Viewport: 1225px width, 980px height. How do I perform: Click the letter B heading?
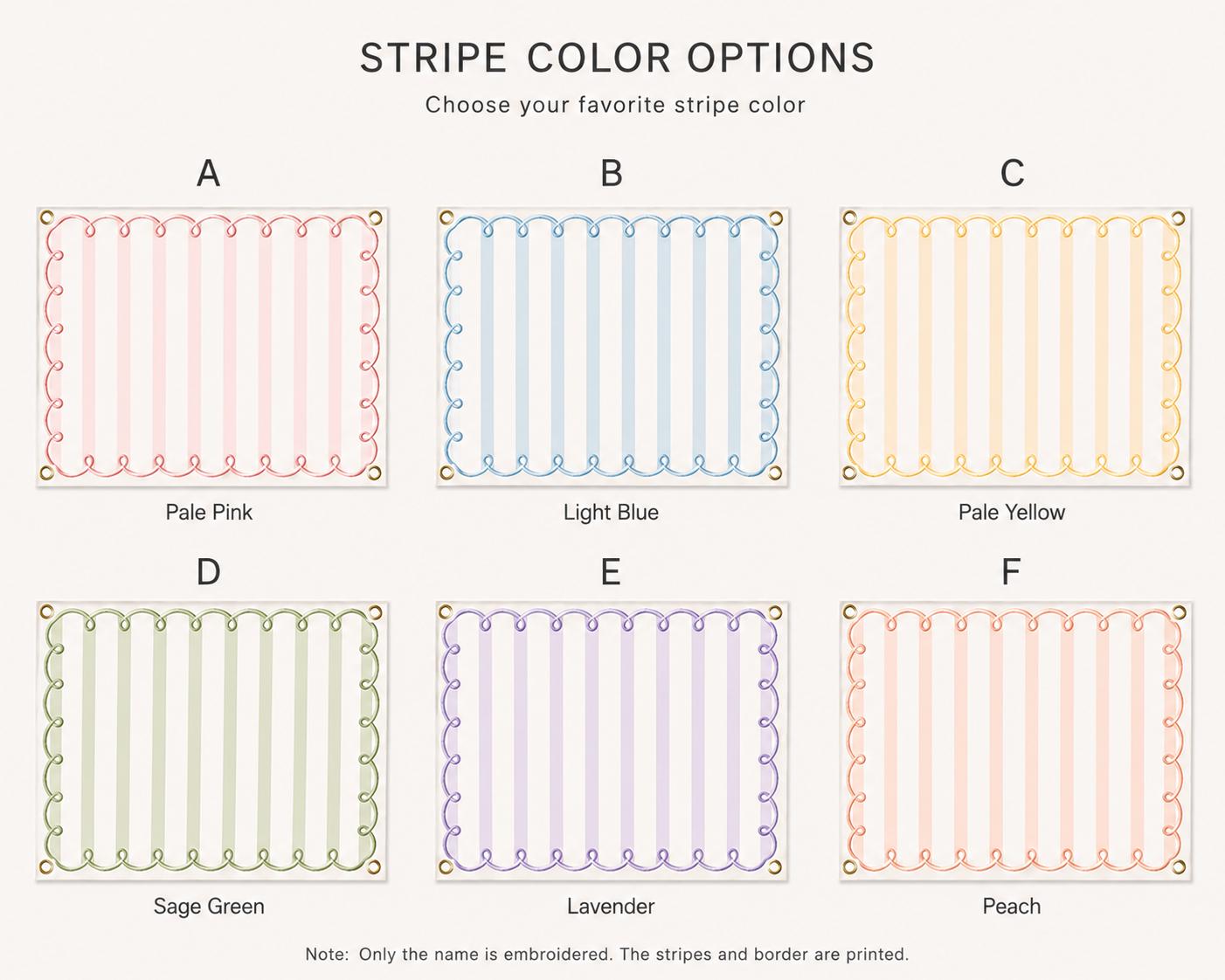tap(611, 173)
